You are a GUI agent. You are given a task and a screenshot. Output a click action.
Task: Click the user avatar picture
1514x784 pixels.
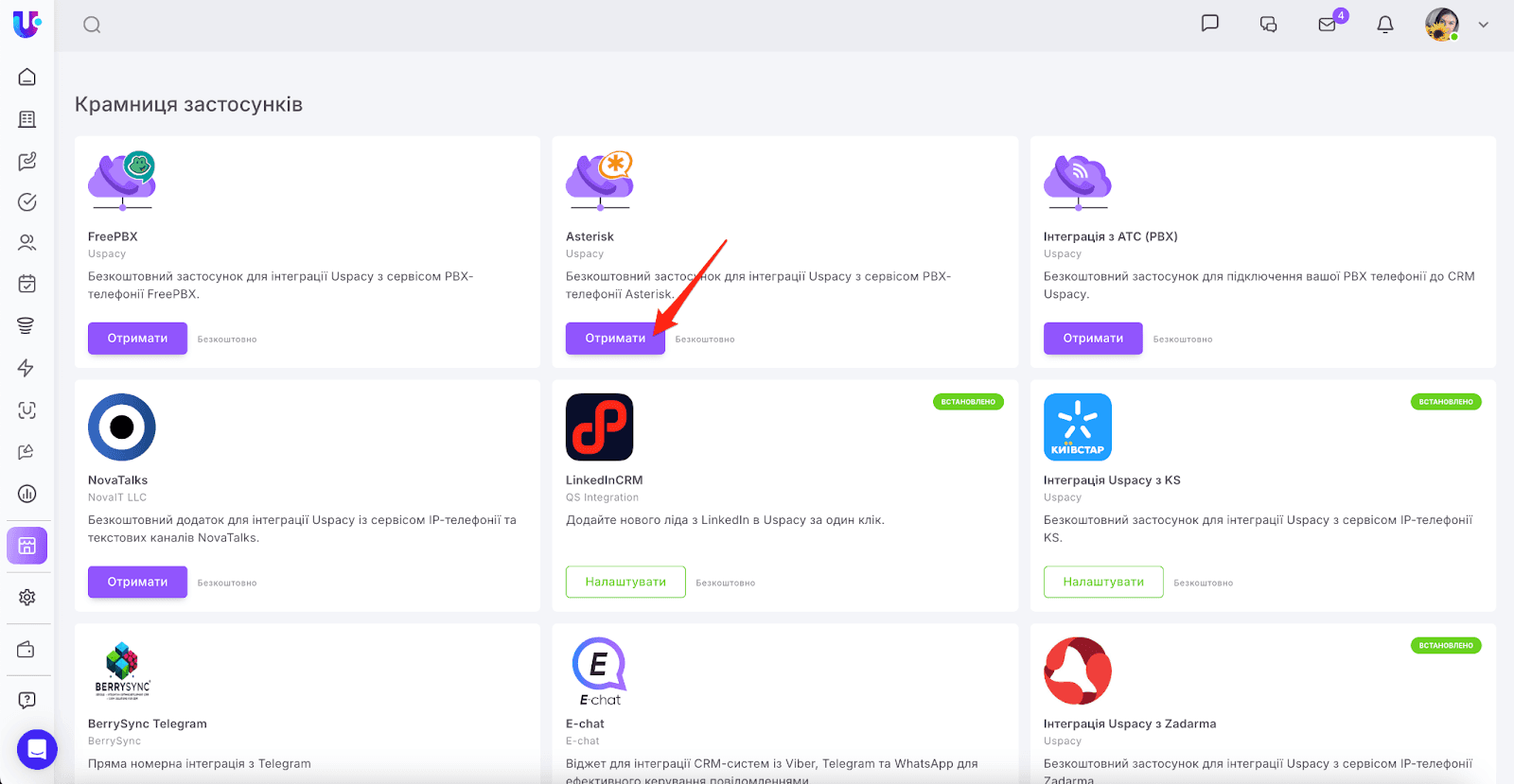tap(1442, 25)
